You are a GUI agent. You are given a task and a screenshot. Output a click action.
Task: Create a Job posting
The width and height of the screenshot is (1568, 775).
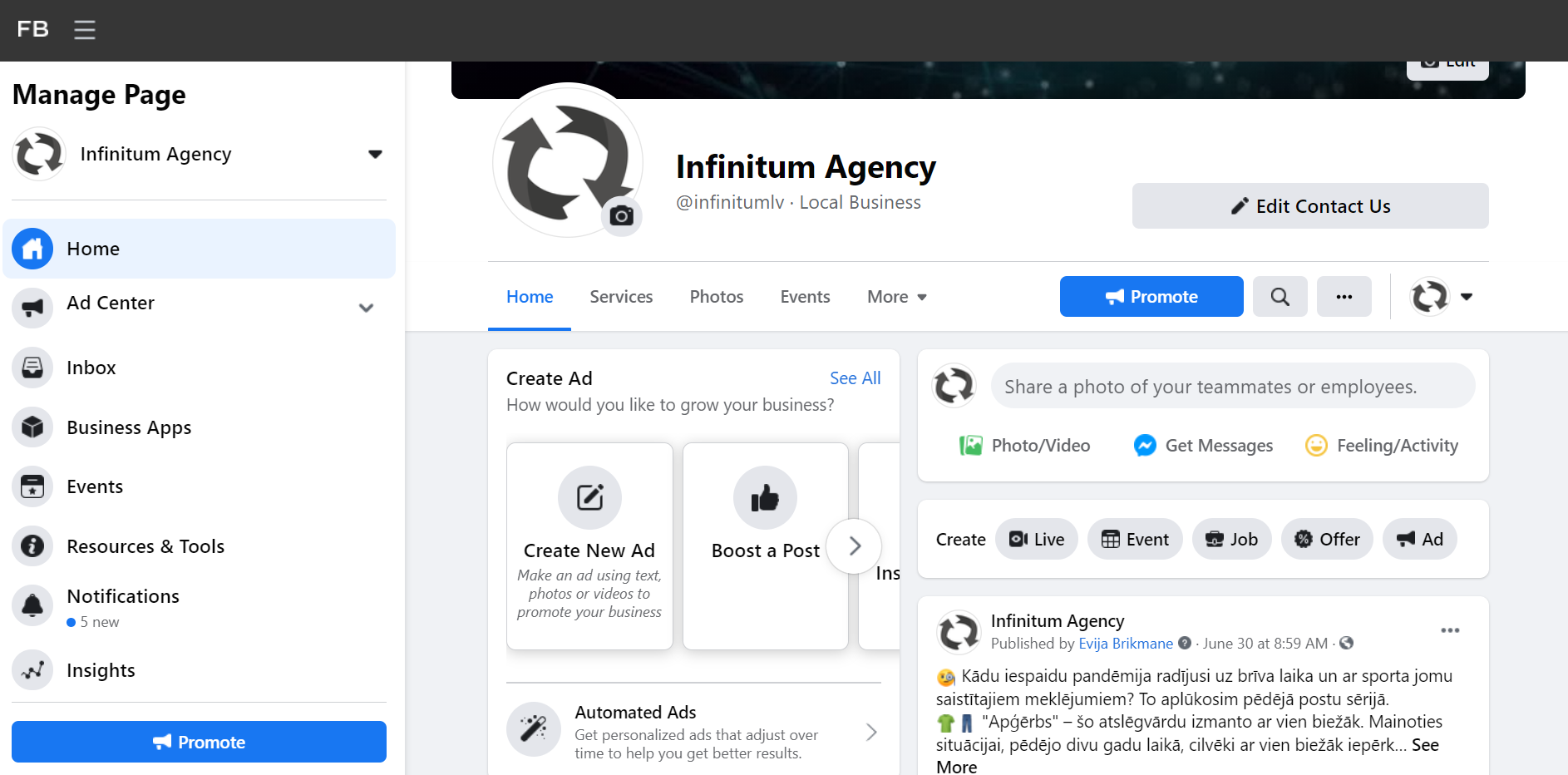coord(1232,540)
